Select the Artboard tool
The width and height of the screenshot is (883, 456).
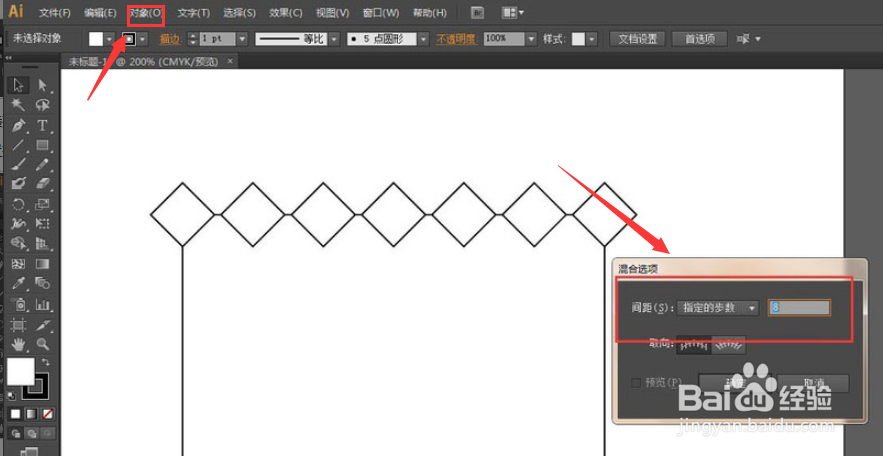[19, 325]
